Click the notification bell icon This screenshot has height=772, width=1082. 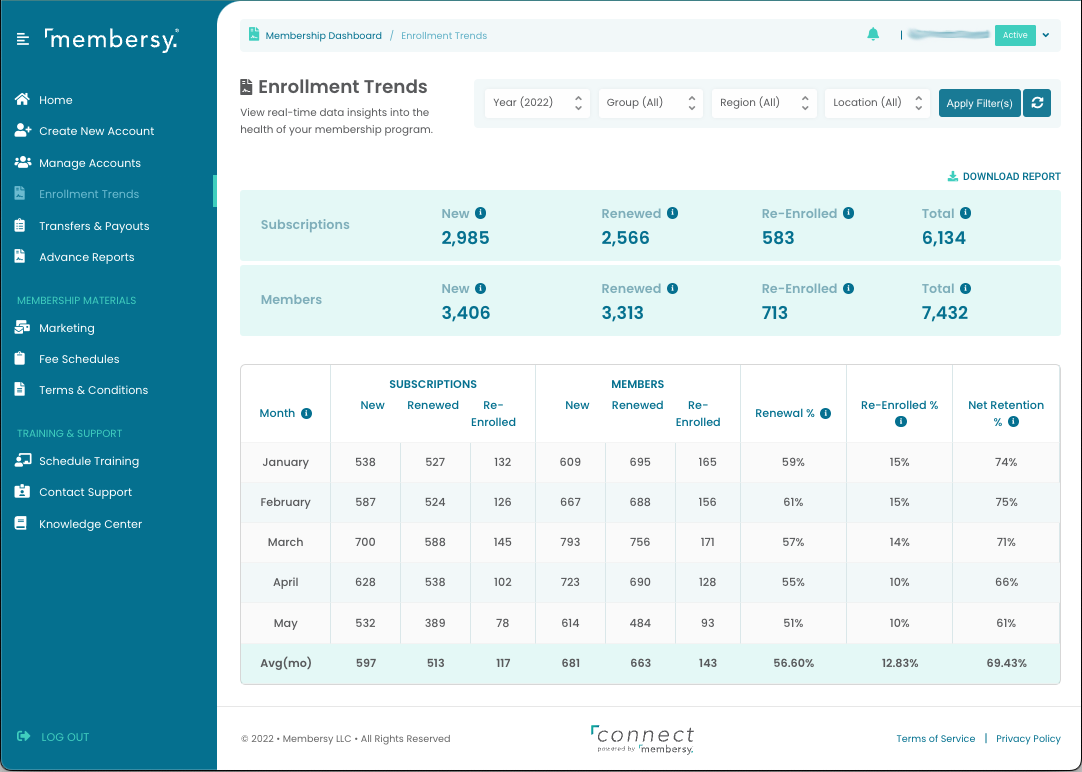(x=873, y=35)
